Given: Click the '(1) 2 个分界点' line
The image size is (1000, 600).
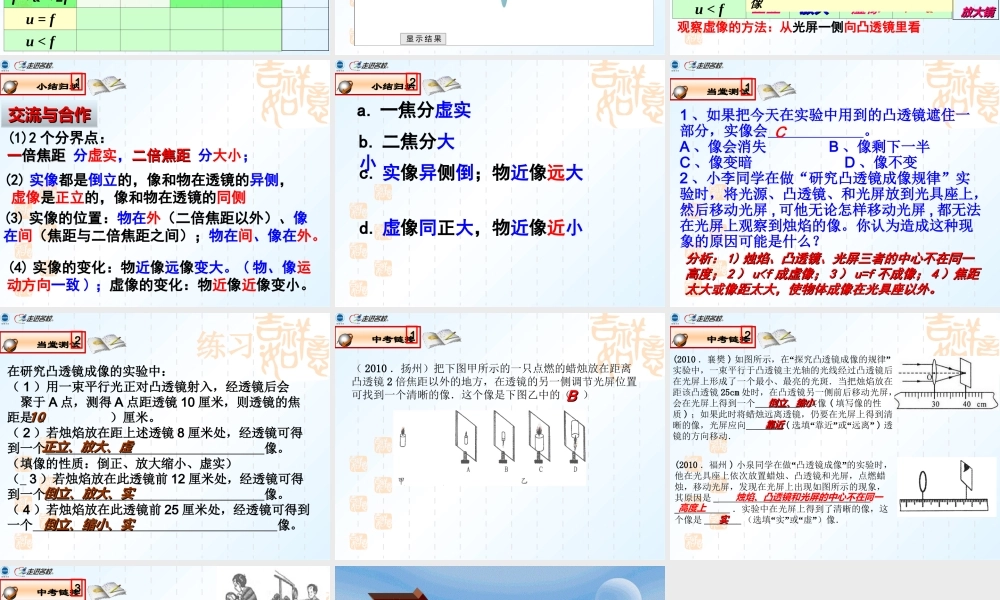Looking at the screenshot, I should click(57, 138).
